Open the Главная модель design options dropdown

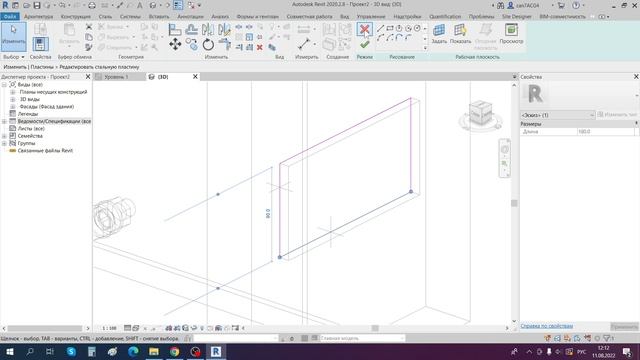point(362,338)
